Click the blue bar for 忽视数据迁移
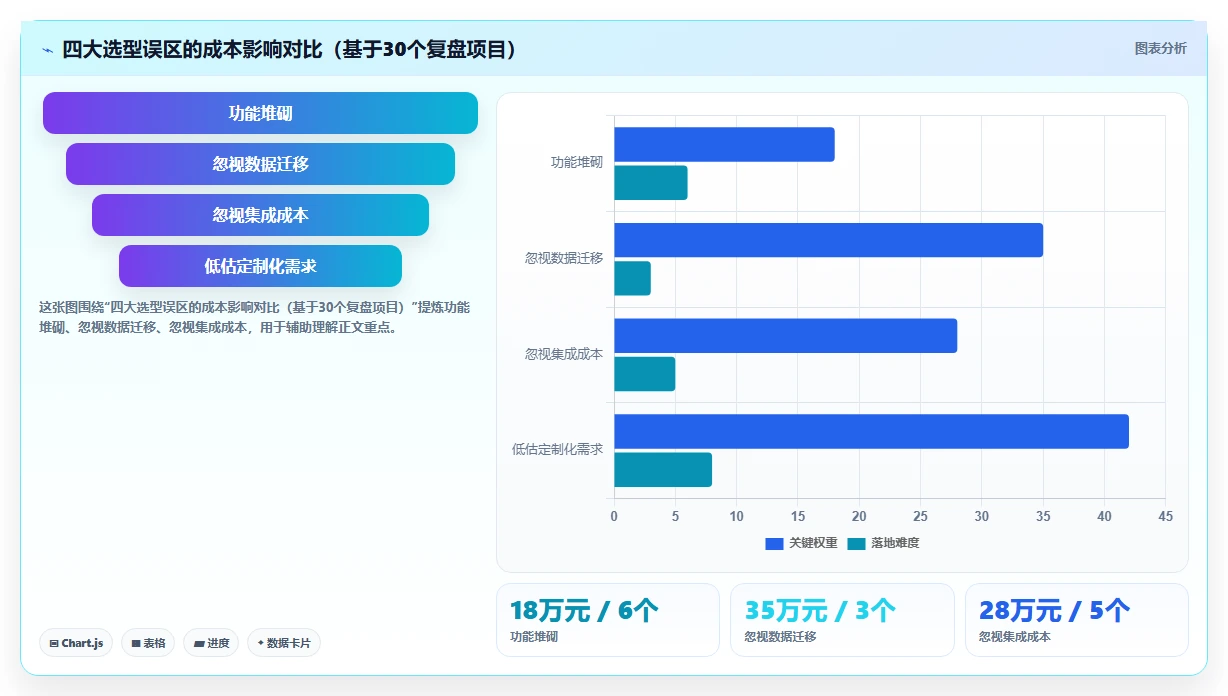Viewport: 1228px width, 696px height. pyautogui.click(x=828, y=240)
